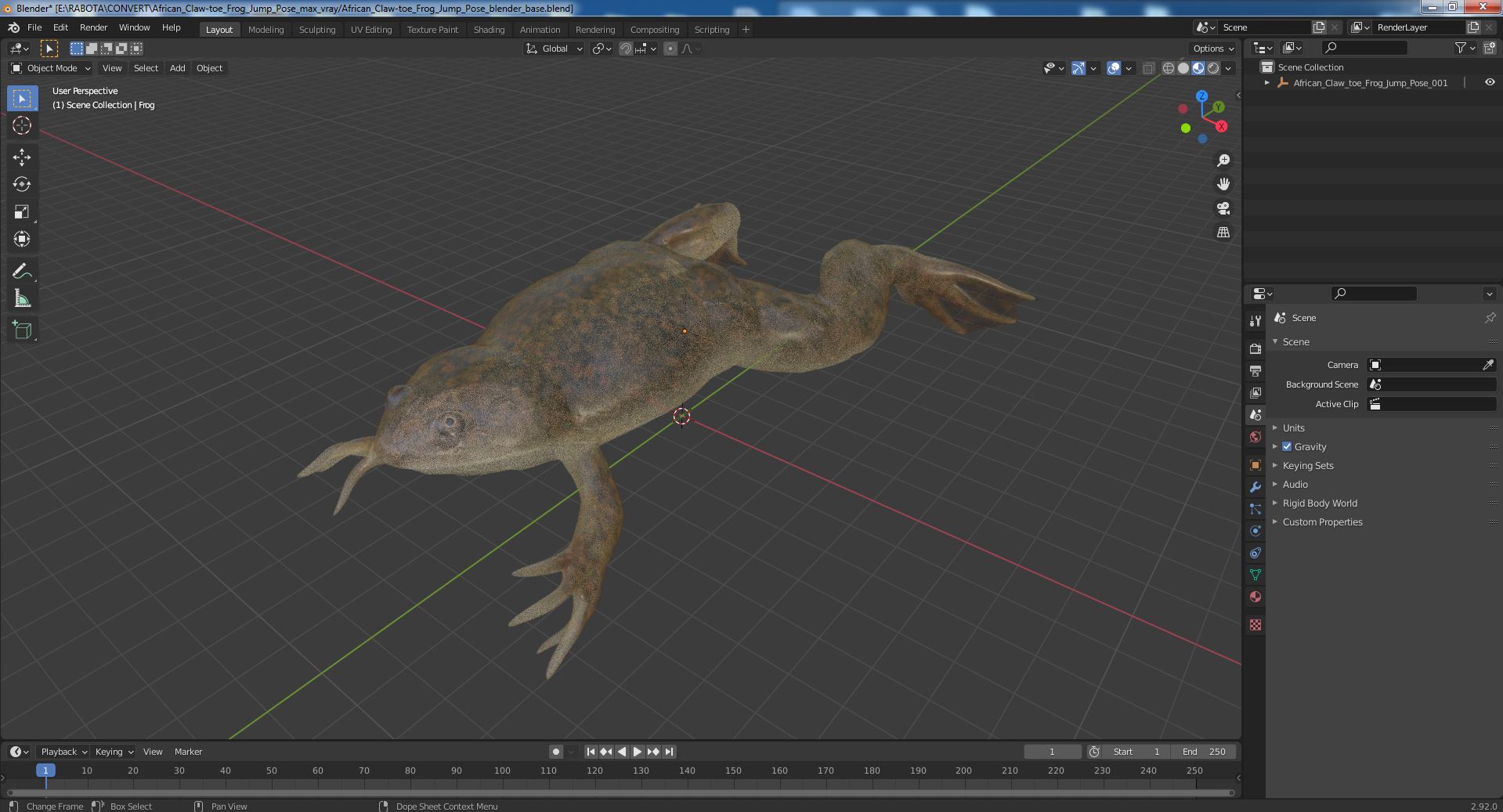Open the File menu
This screenshot has height=812, width=1503.
pos(34,27)
